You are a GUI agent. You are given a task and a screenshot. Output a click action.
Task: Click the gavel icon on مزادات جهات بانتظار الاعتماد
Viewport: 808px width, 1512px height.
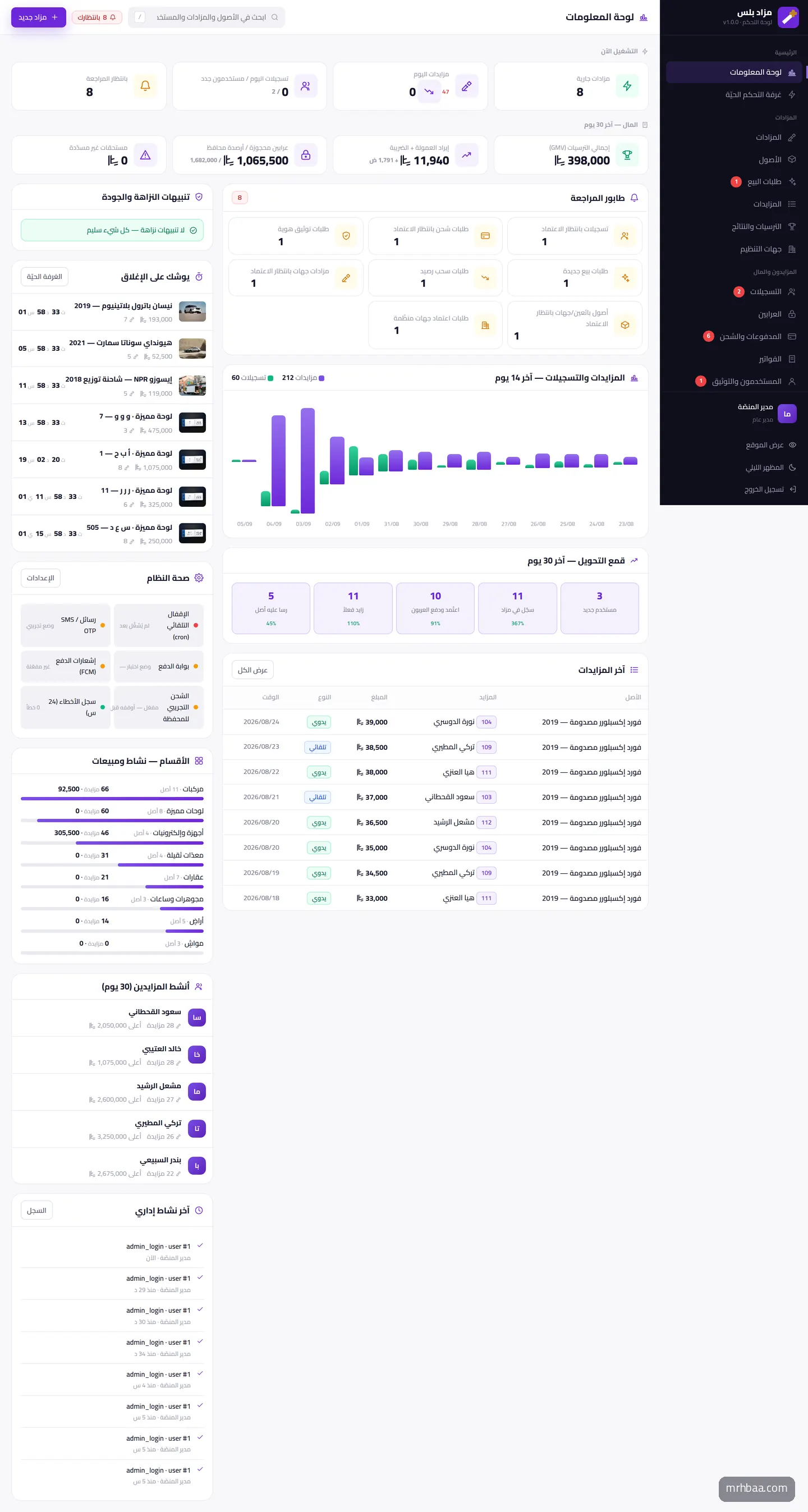coord(346,278)
